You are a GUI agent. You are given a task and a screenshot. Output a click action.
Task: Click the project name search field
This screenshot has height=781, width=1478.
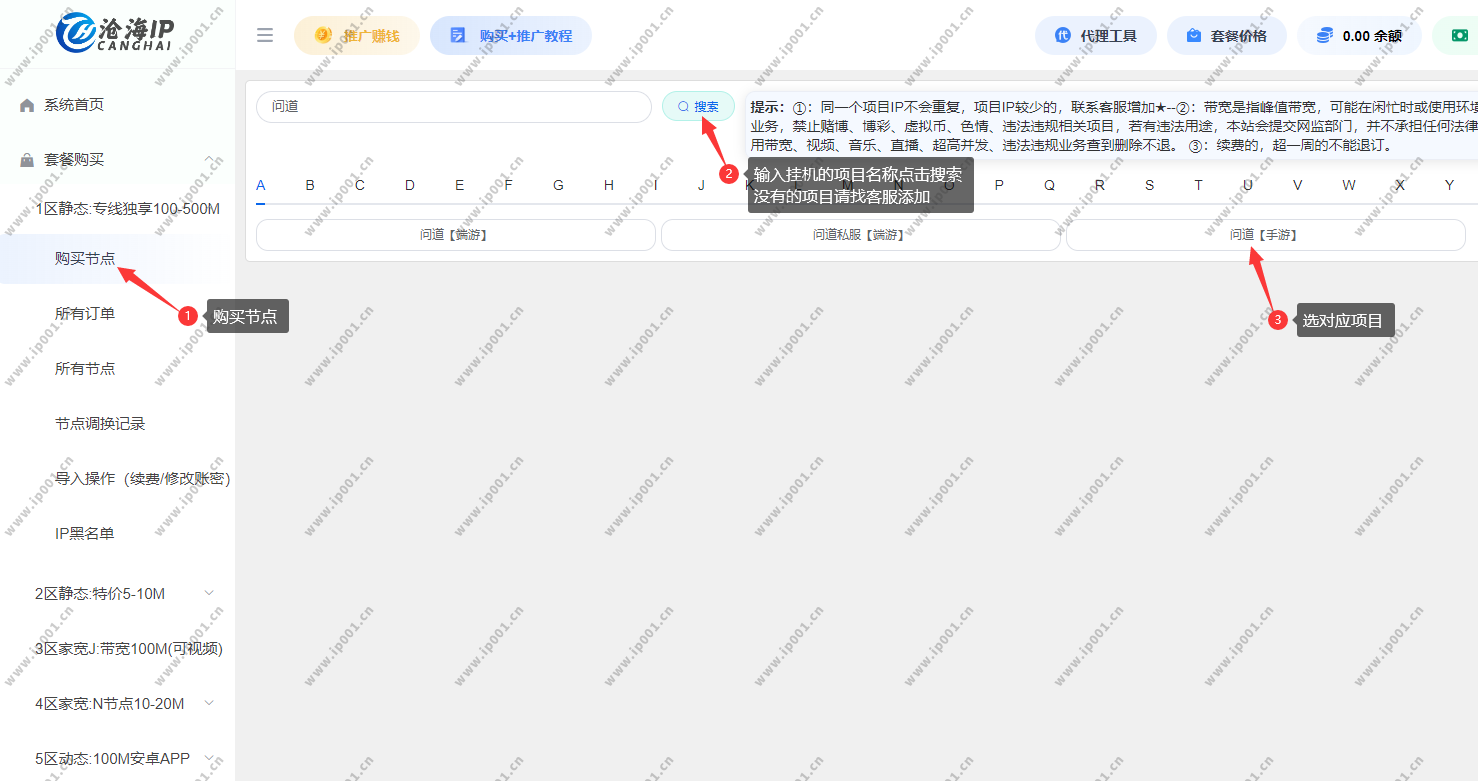(x=453, y=107)
